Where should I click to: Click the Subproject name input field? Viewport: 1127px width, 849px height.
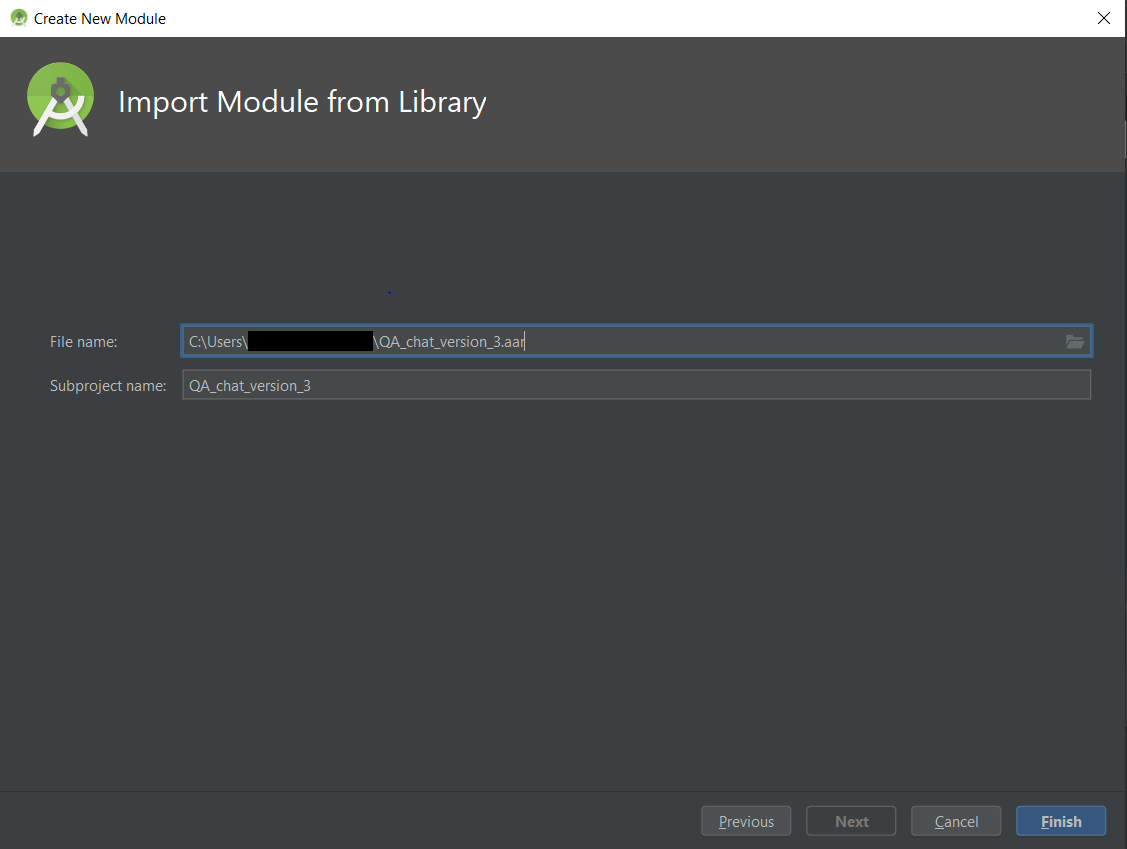point(637,385)
